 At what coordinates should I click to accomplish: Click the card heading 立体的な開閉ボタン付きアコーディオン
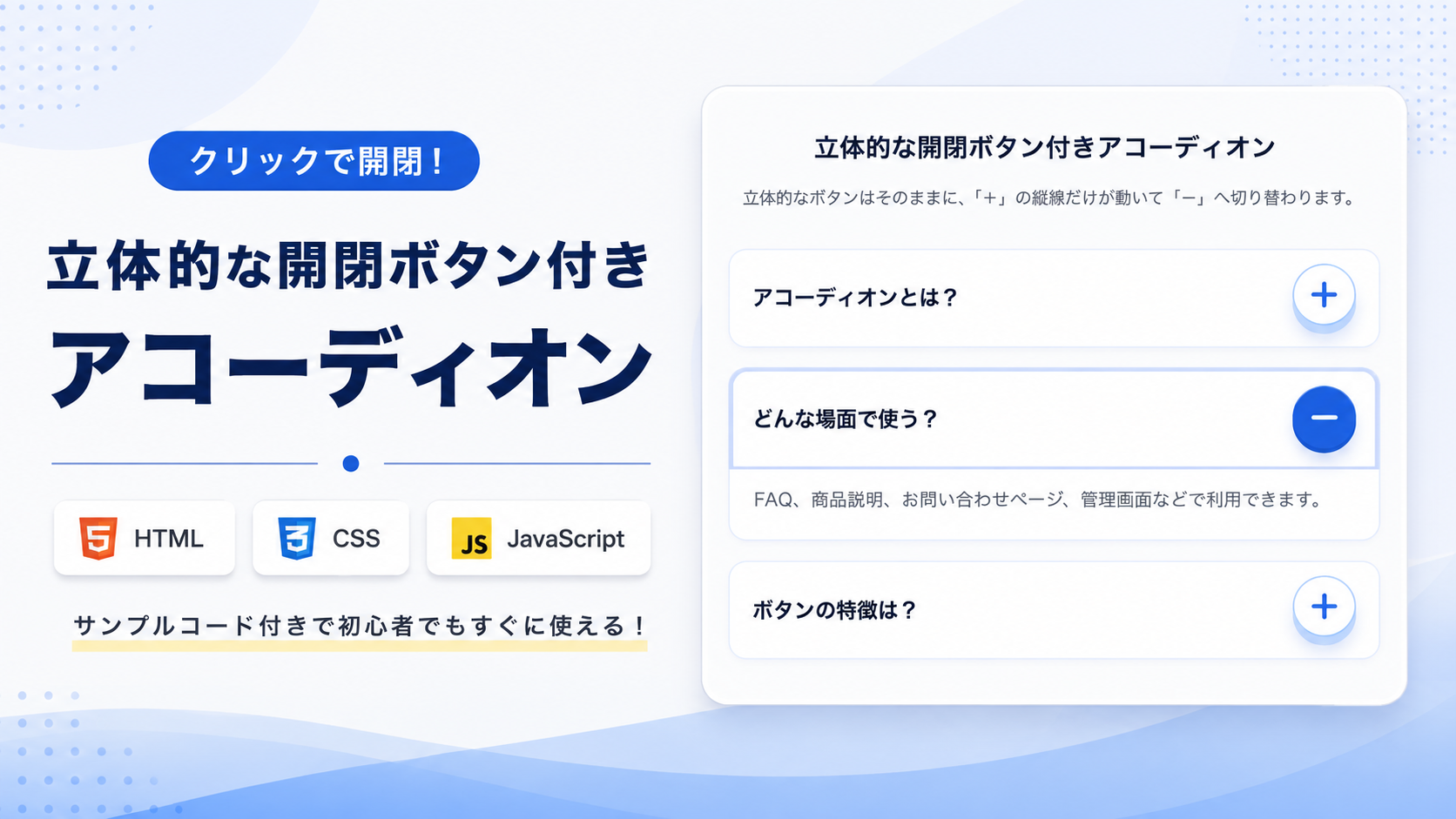point(1045,148)
